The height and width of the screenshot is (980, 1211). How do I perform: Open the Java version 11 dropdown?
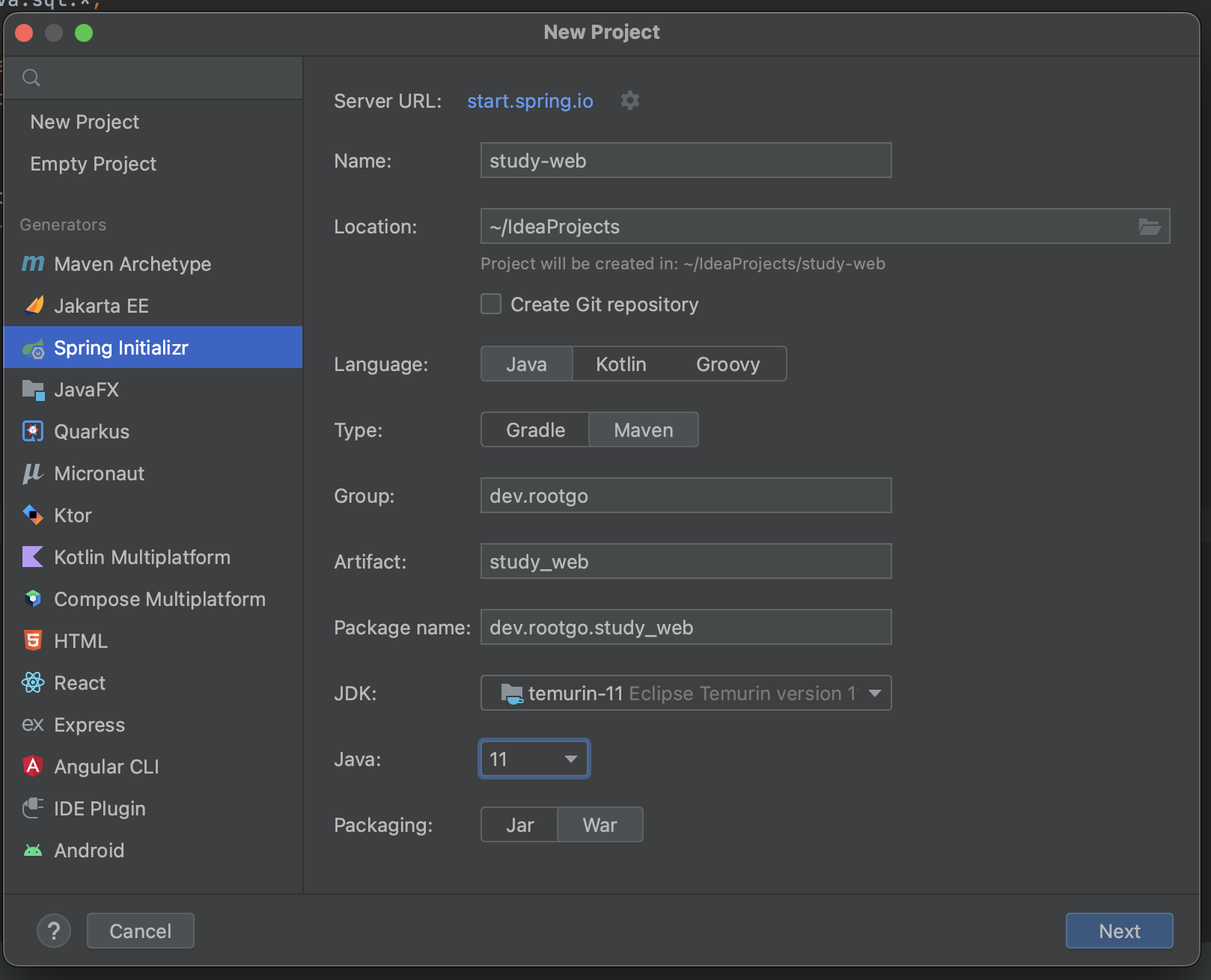pyautogui.click(x=534, y=759)
